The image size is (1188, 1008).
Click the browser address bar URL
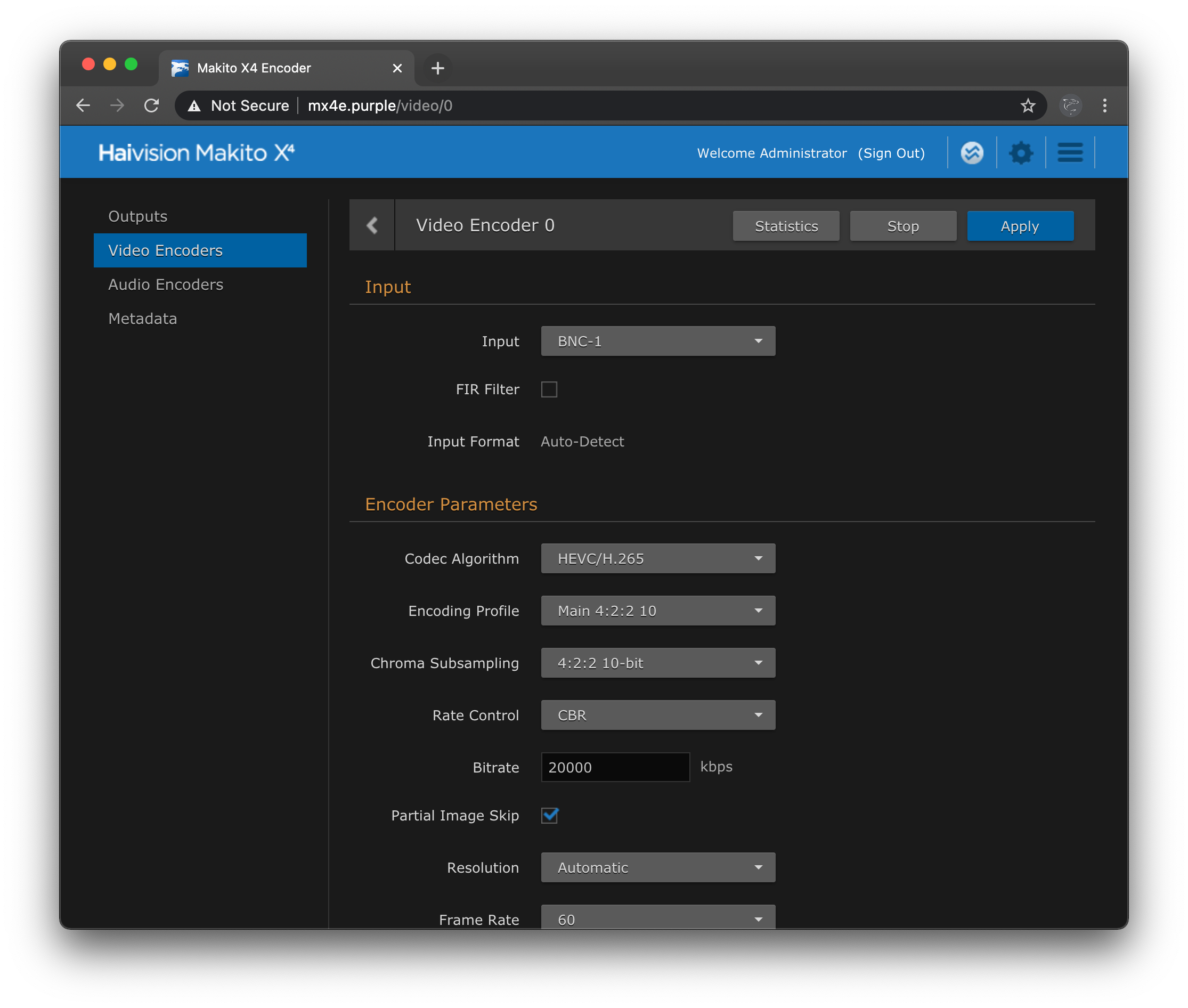(x=379, y=105)
